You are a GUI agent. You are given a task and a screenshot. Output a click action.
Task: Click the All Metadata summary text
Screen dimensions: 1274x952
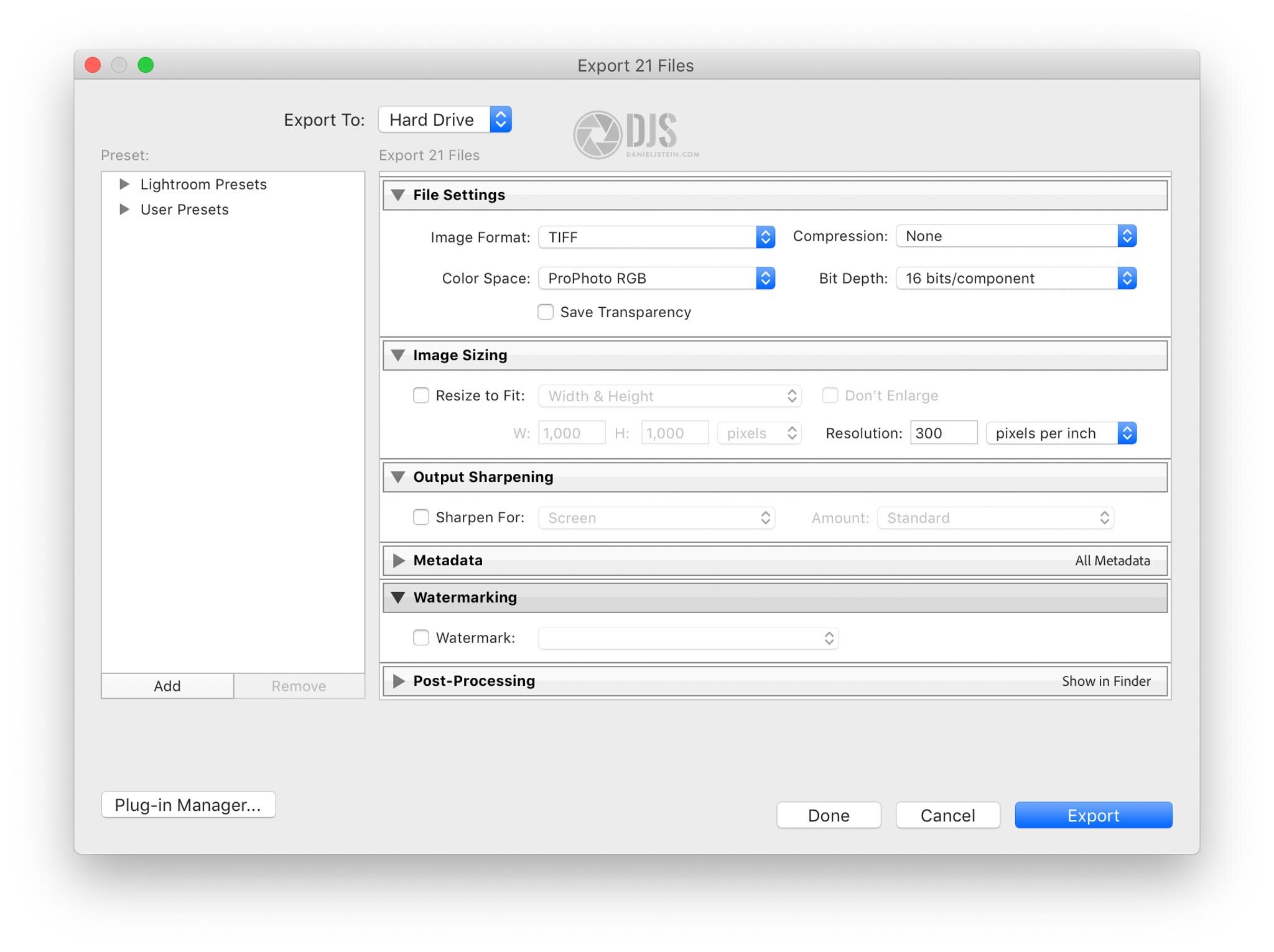point(1112,560)
